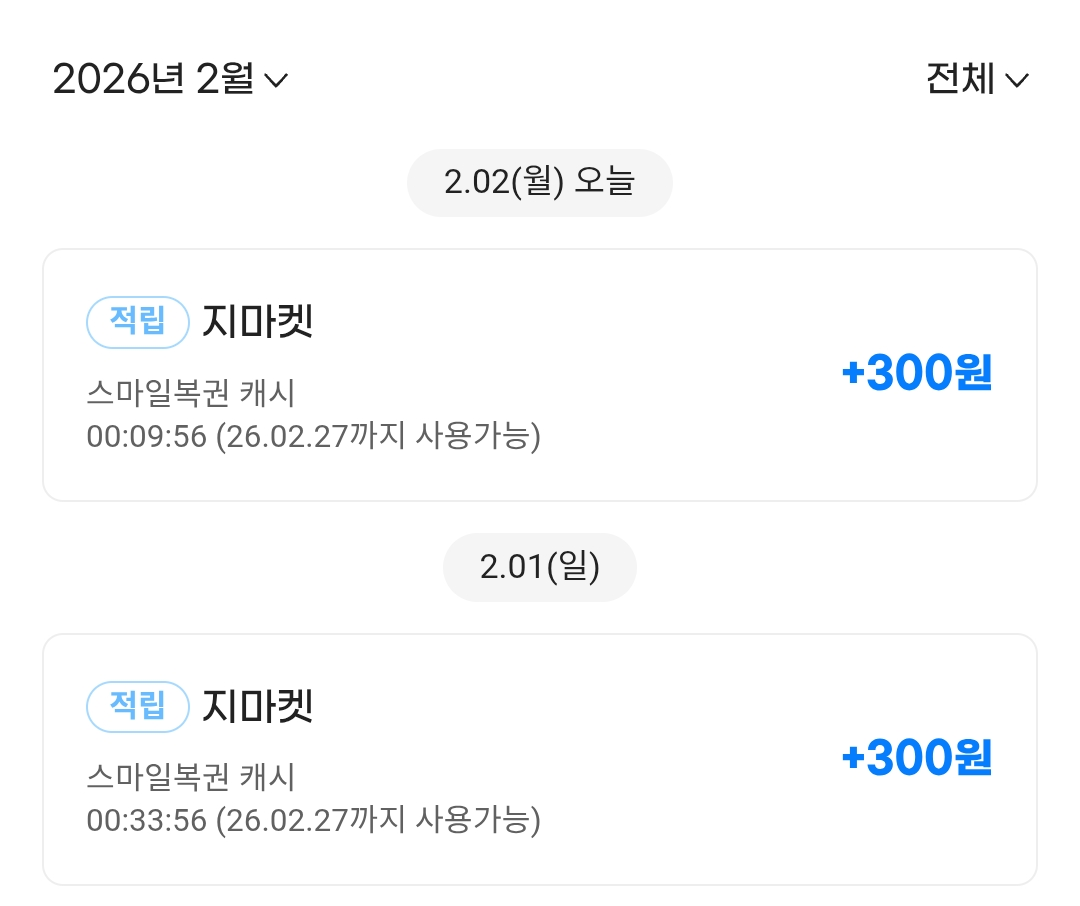
Task: Click the chevron next to 2026년 2월
Action: pyautogui.click(x=275, y=80)
